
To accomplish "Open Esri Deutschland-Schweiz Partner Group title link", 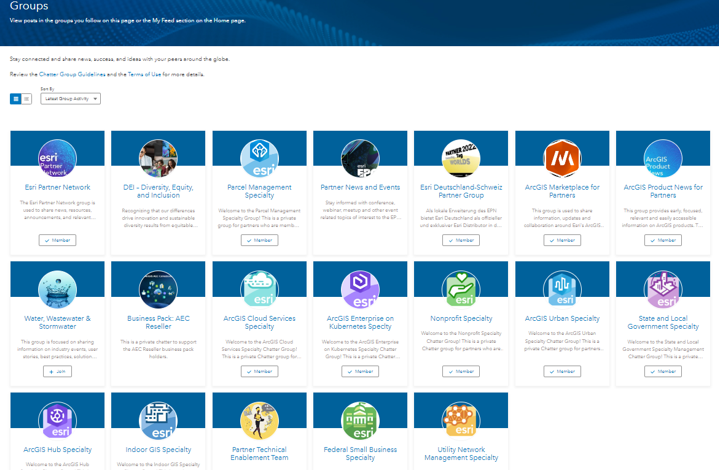I will tap(461, 191).
